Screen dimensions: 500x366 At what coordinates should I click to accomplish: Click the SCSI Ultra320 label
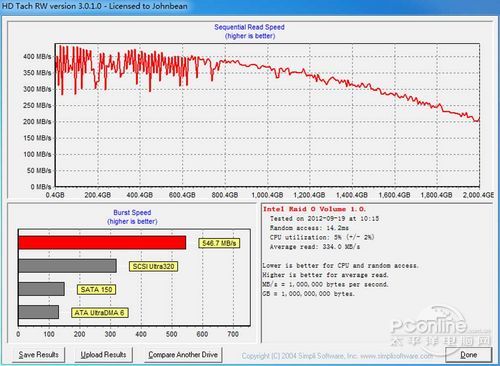pos(153,266)
